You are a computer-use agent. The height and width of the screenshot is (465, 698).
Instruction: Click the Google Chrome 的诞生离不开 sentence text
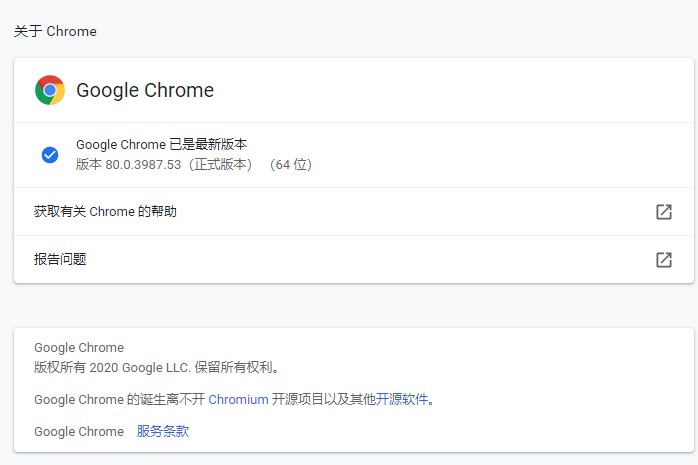119,399
